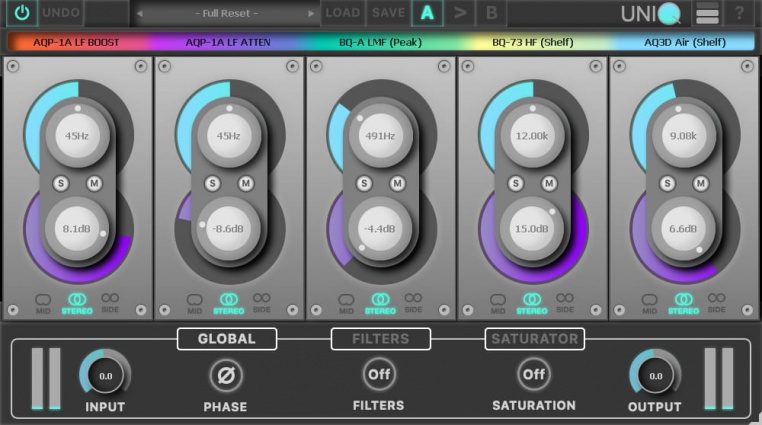Select Stereo mode on second band
This screenshot has height=425, width=762.
click(x=229, y=302)
